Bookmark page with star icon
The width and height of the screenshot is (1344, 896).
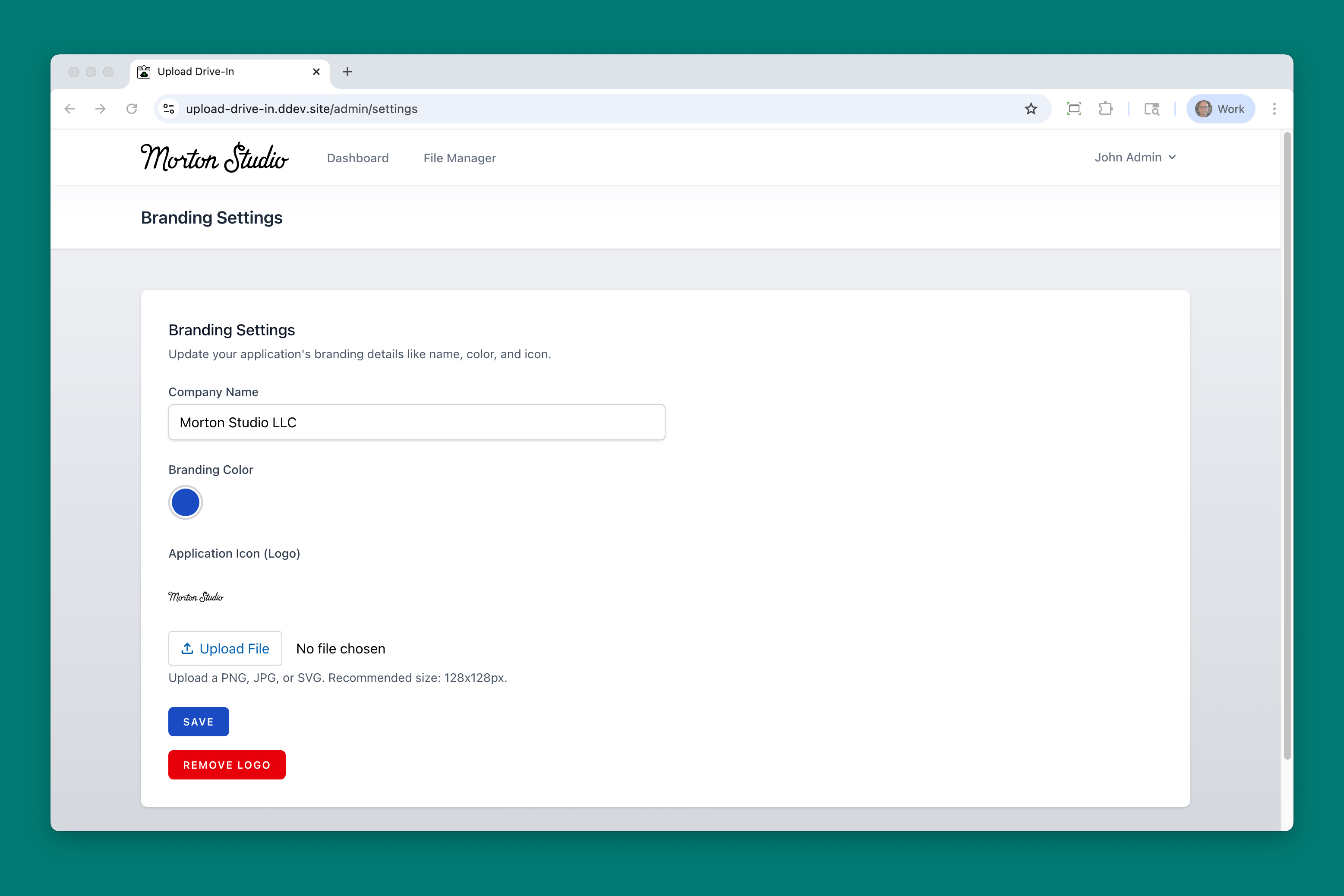(x=1030, y=109)
